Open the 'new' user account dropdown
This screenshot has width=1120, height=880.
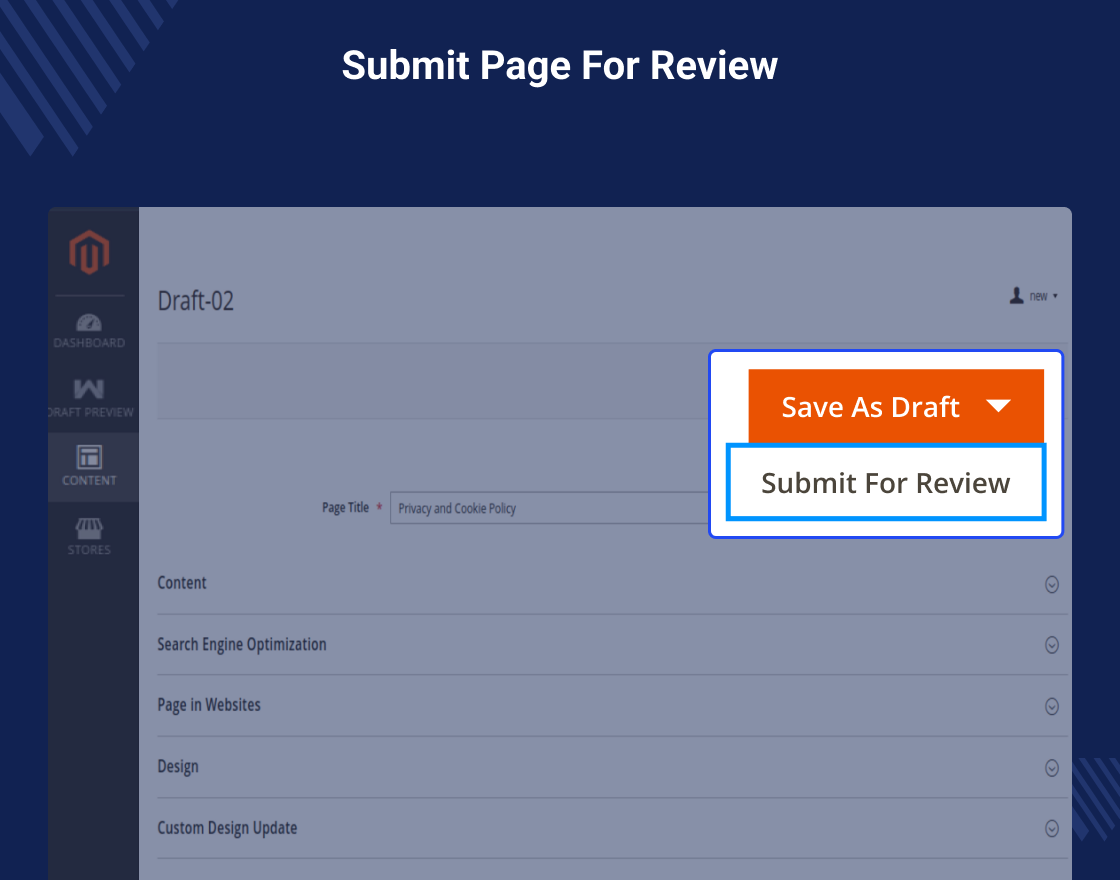[1043, 296]
